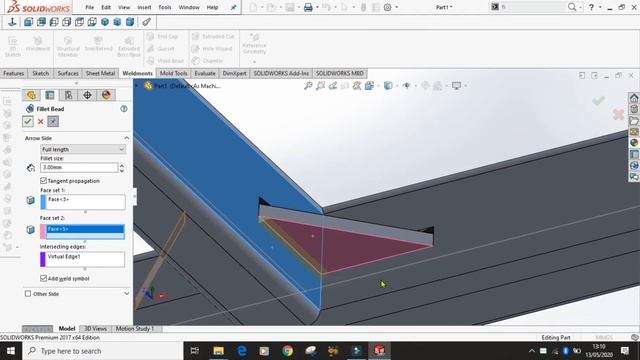Open Fillet Bead help question mark
Viewport: 640px width, 360px height.
124,109
